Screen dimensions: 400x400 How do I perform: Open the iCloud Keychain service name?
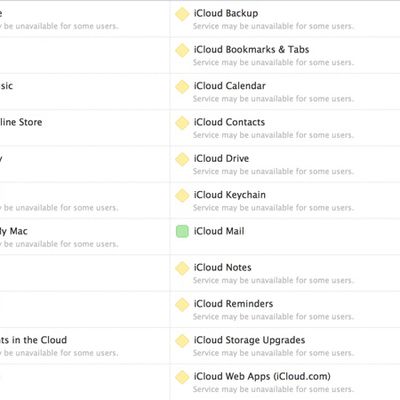click(x=230, y=195)
